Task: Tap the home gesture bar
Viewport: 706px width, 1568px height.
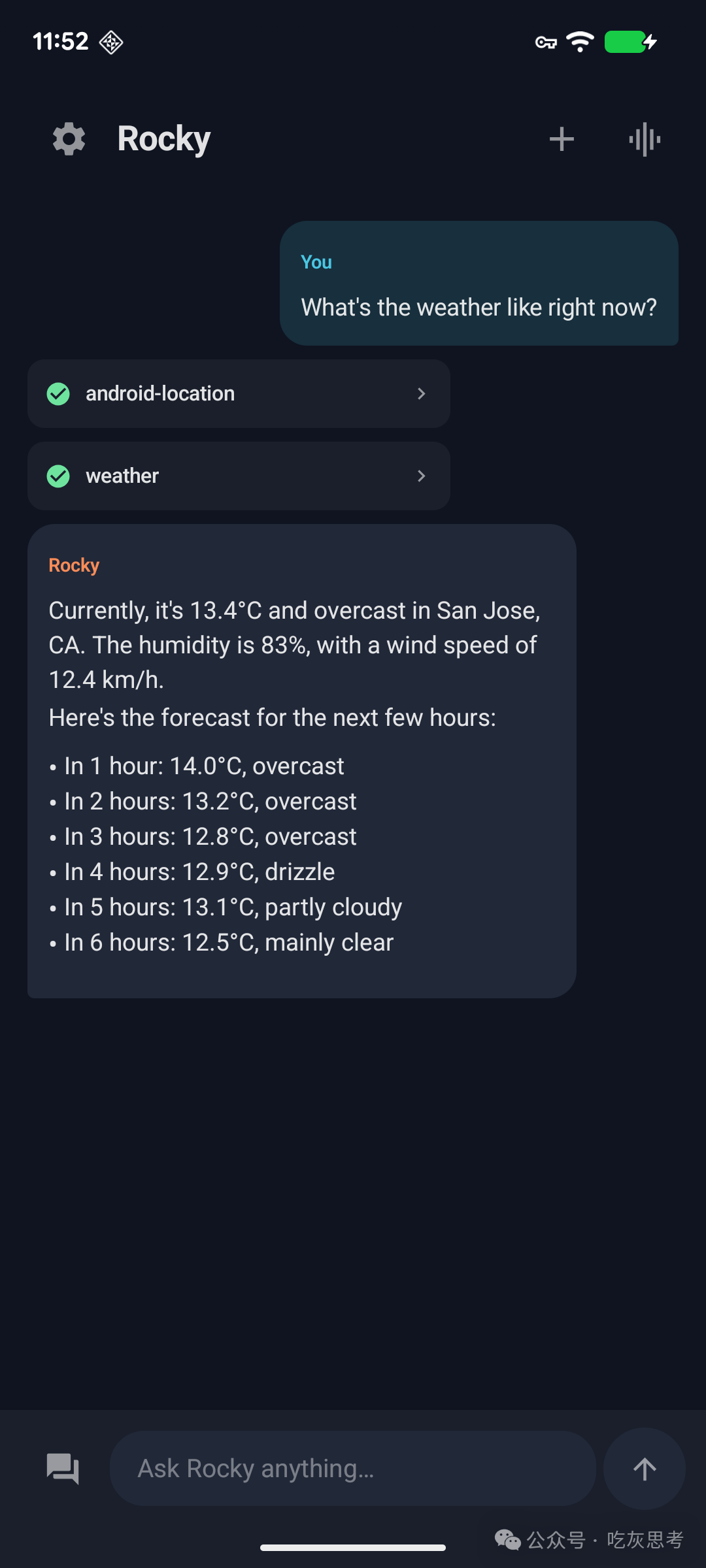Action: pos(353,1547)
